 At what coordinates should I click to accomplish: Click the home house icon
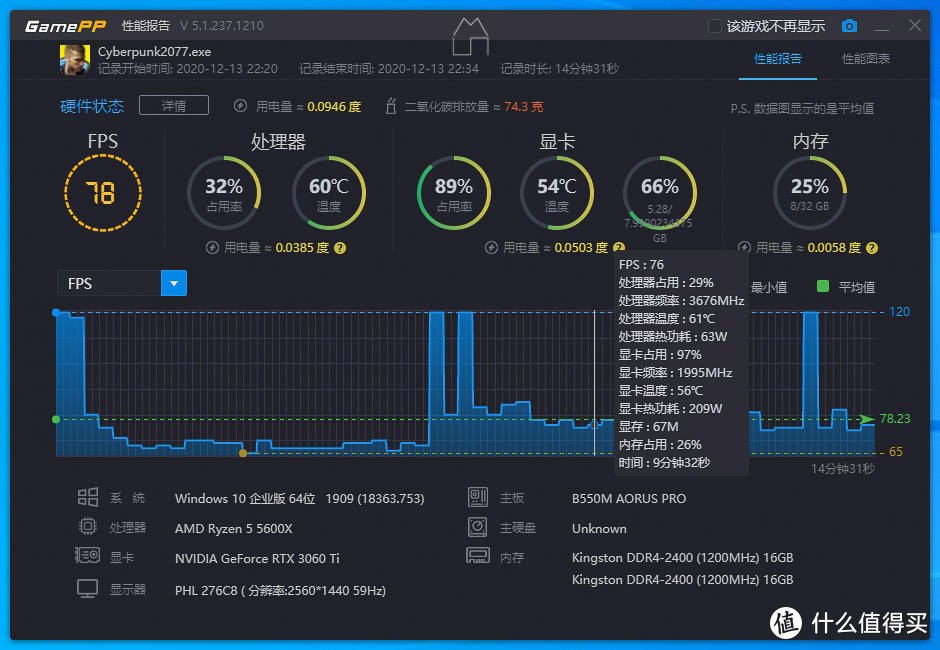point(471,37)
